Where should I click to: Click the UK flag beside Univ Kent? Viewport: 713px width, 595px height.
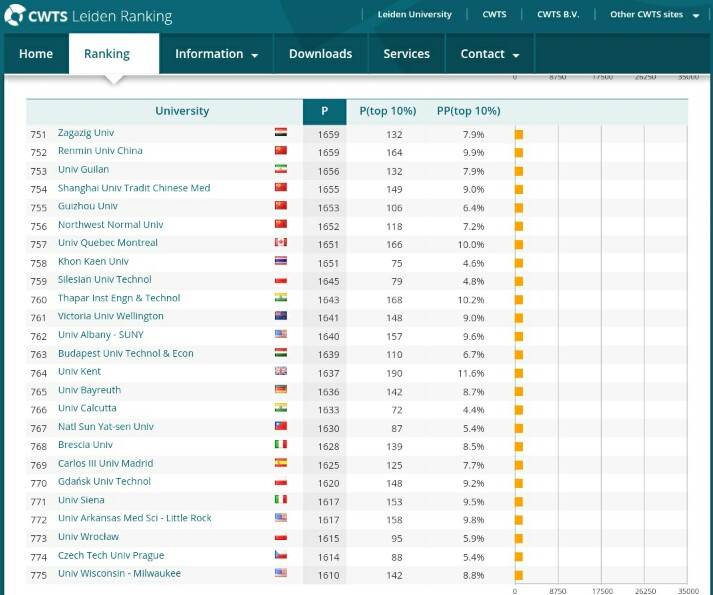coord(281,372)
